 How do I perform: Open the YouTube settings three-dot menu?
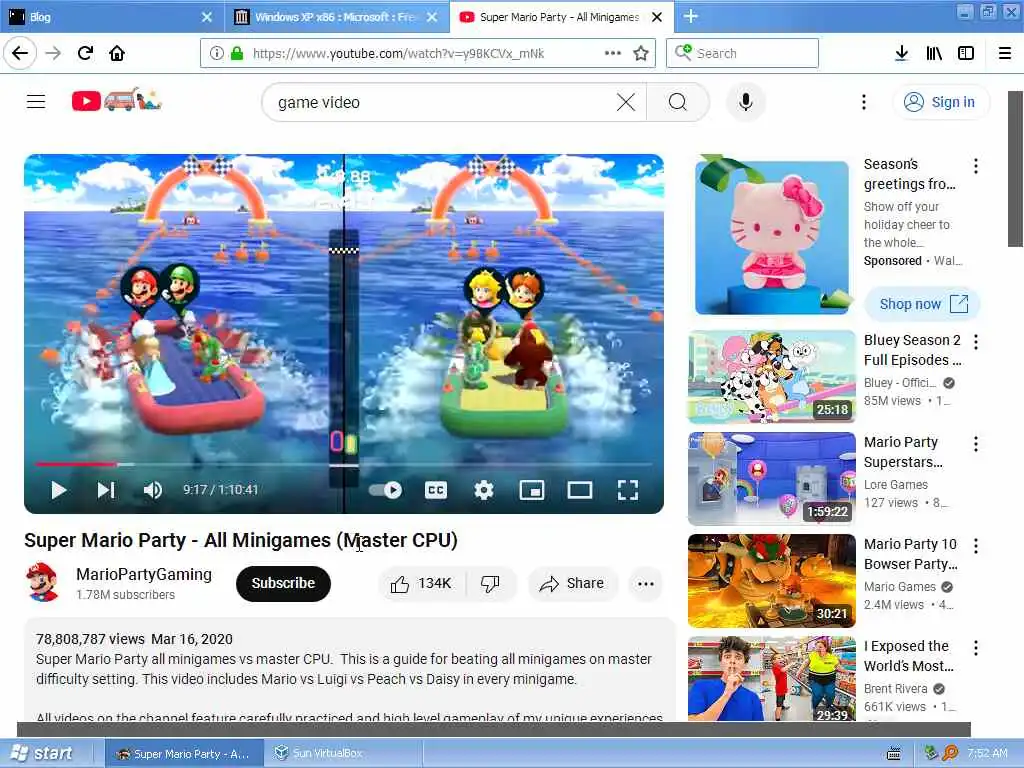click(863, 102)
